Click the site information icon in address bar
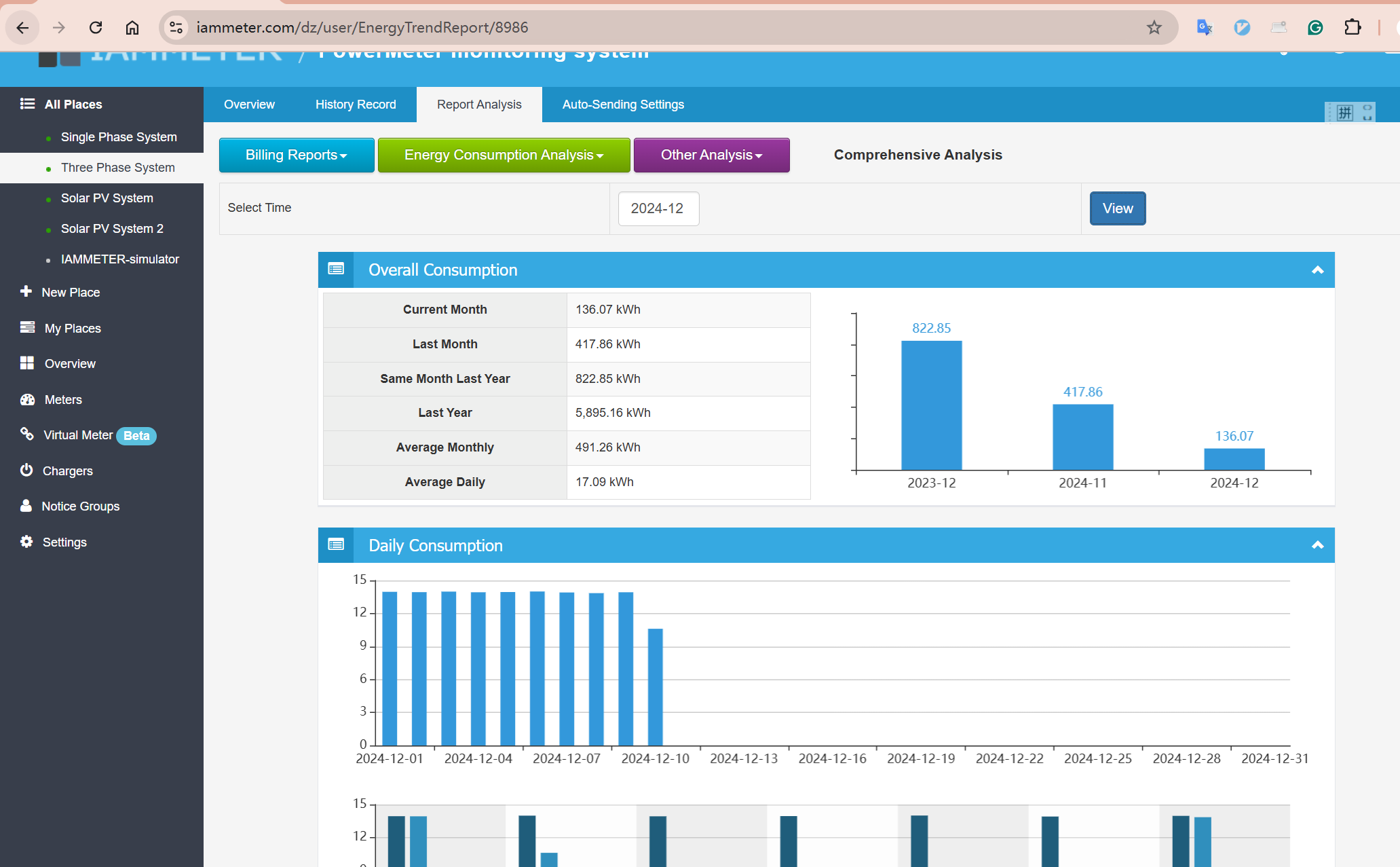This screenshot has height=867, width=1400. 176,28
